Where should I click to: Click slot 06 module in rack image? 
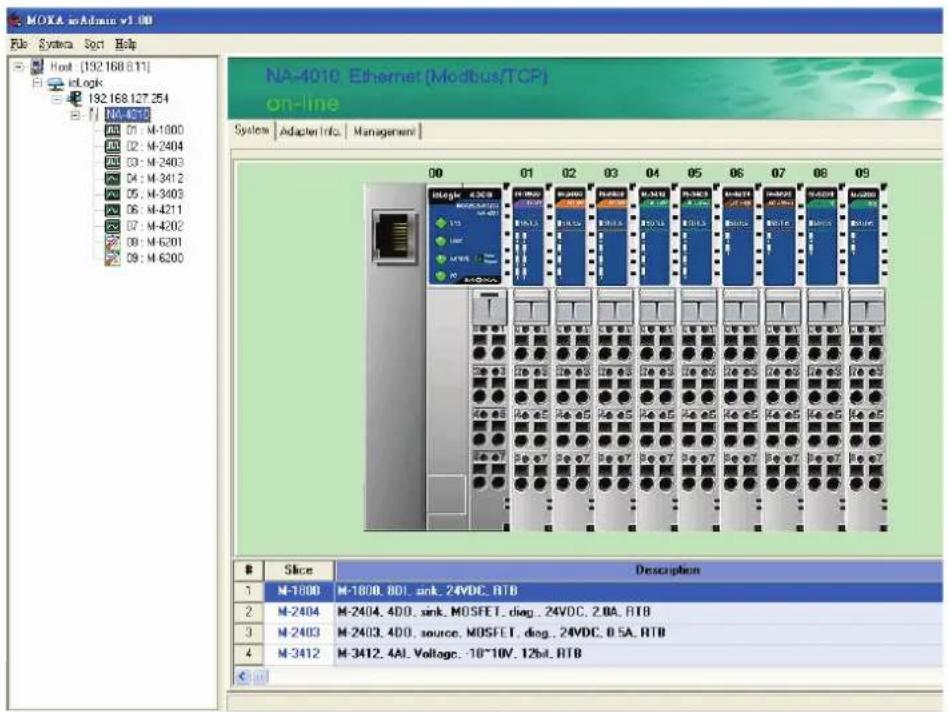click(x=740, y=357)
